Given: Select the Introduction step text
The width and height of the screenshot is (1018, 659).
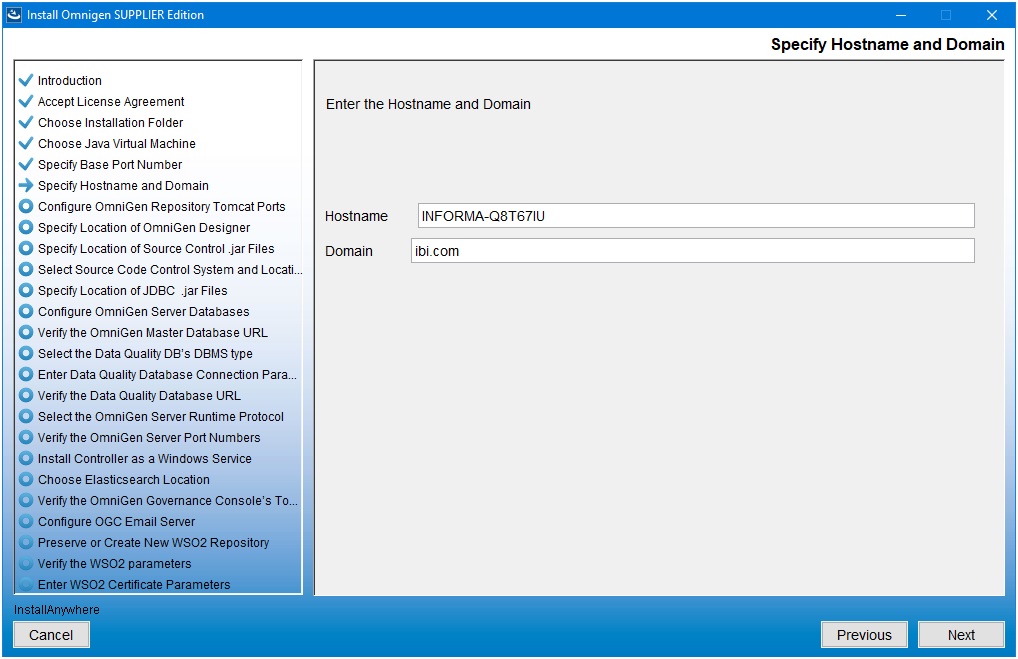Looking at the screenshot, I should 69,81.
